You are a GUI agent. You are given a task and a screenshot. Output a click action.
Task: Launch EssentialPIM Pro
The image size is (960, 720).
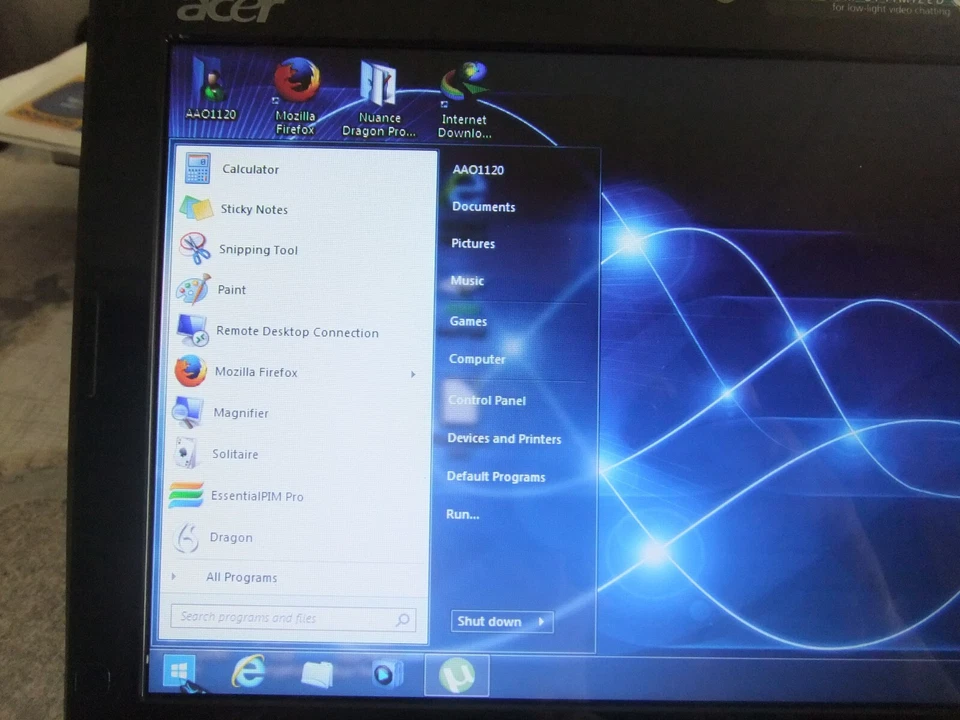257,496
